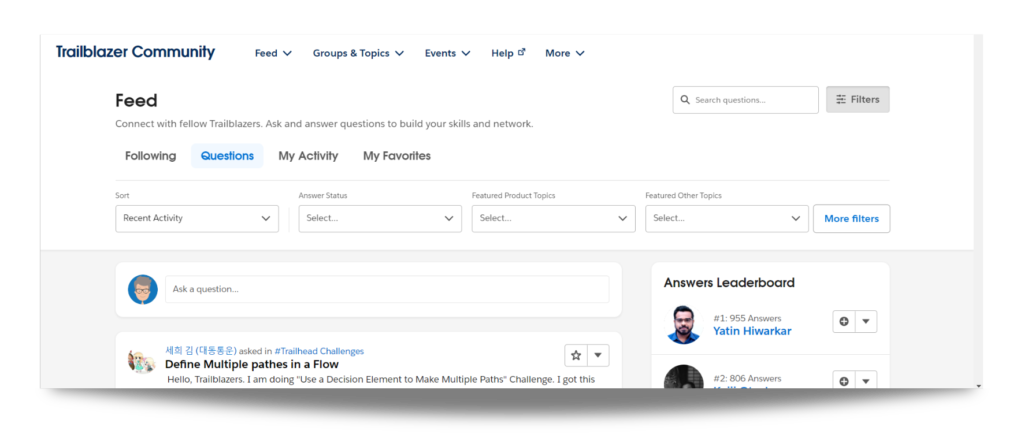Open the Events menu
The width and height of the screenshot is (1024, 438).
[x=447, y=54]
